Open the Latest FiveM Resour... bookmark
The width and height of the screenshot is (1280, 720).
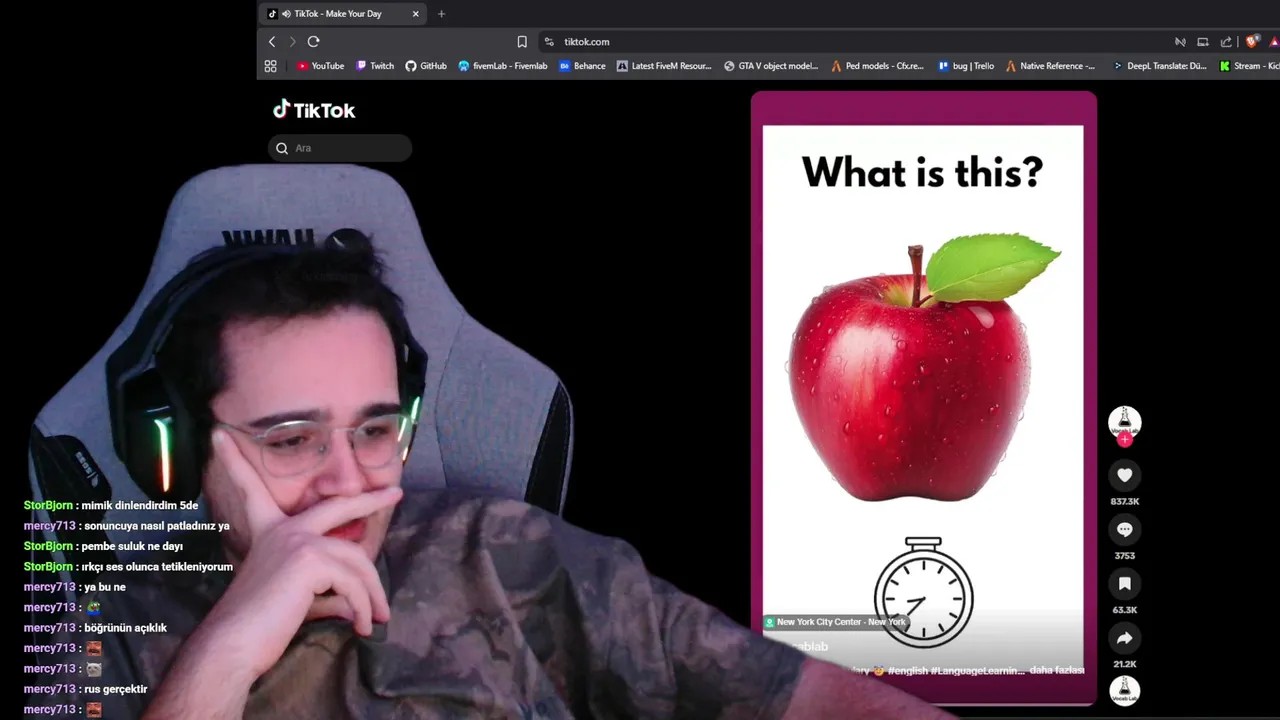coord(664,66)
